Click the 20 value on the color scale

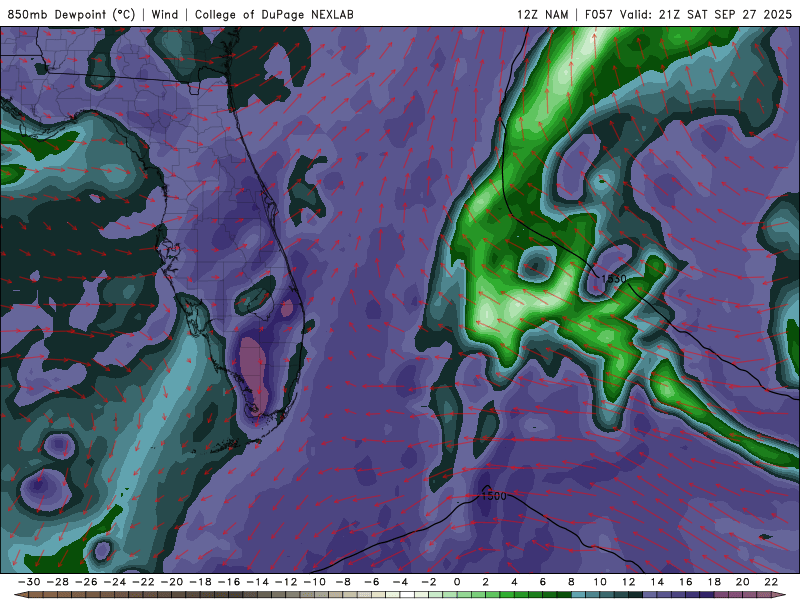(743, 582)
